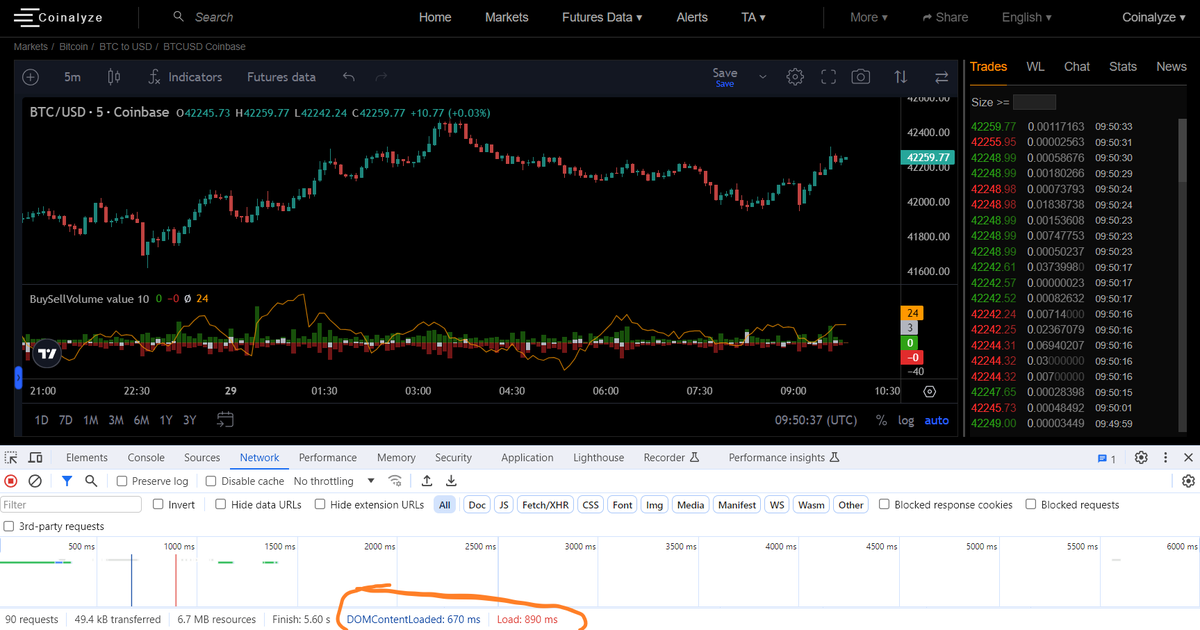Screen dimensions: 1200x630
Task: Click the Bitcoin breadcrumb link
Action: 75,46
